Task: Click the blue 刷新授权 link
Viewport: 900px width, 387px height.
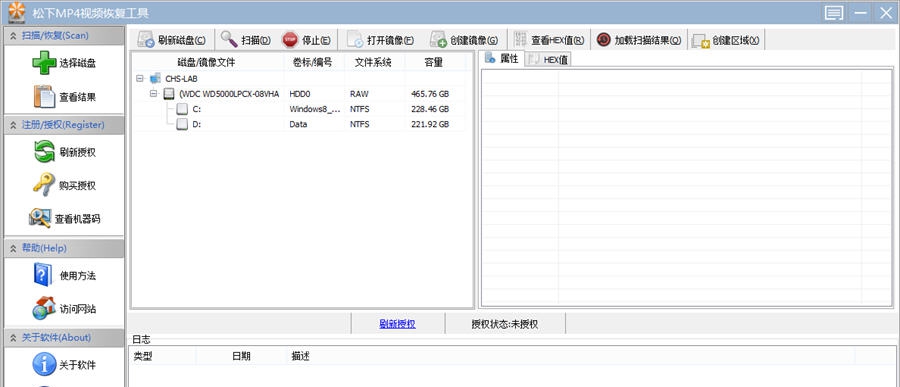Action: (x=397, y=324)
